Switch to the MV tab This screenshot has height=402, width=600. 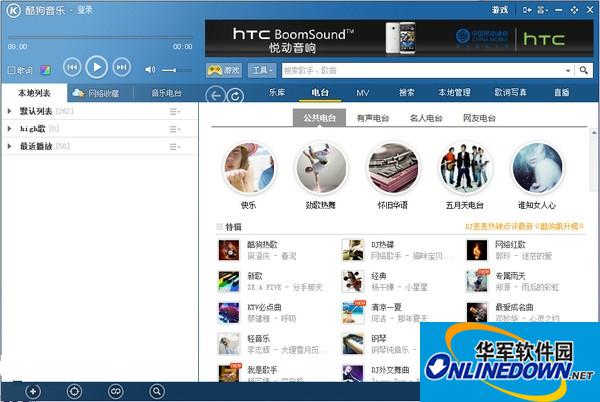coord(363,92)
